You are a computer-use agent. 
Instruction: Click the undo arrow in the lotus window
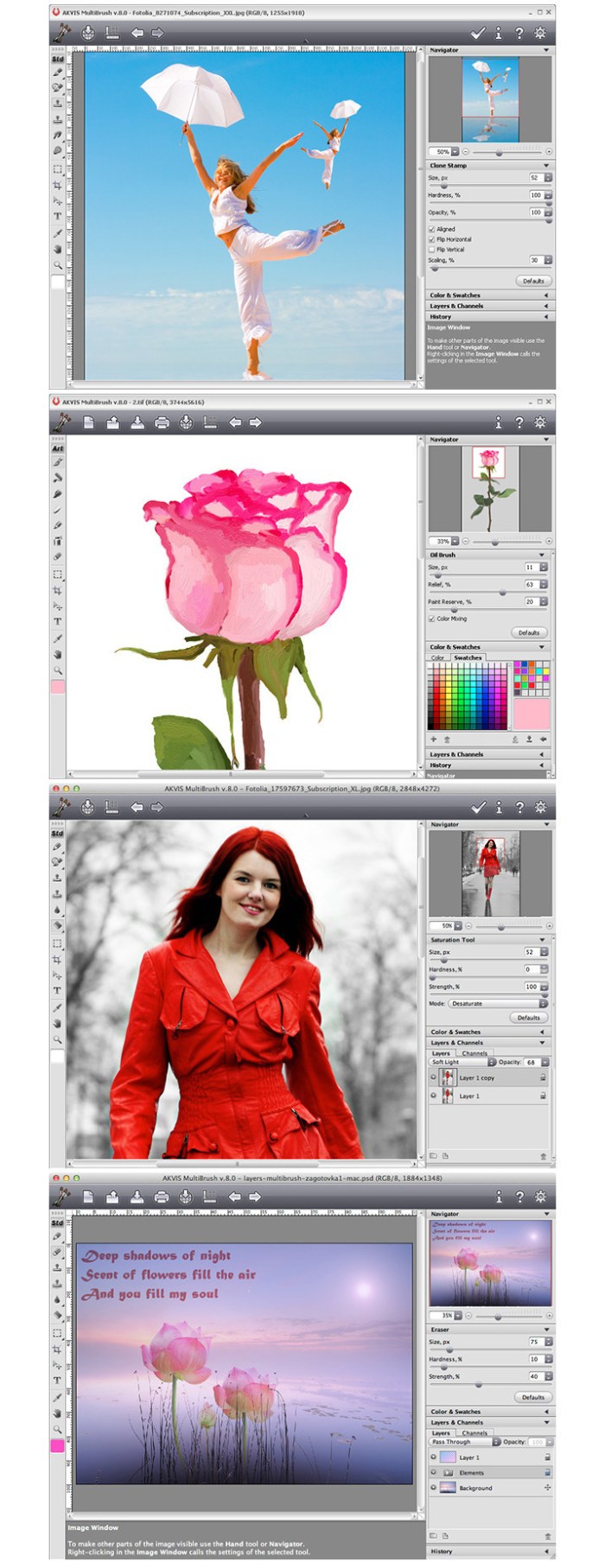(x=234, y=1197)
